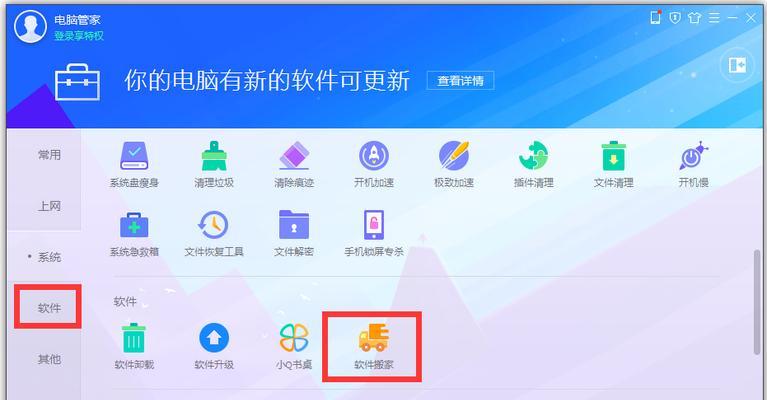
Task: Open 系统盘瘦身 disk slimming tool
Action: coord(134,156)
